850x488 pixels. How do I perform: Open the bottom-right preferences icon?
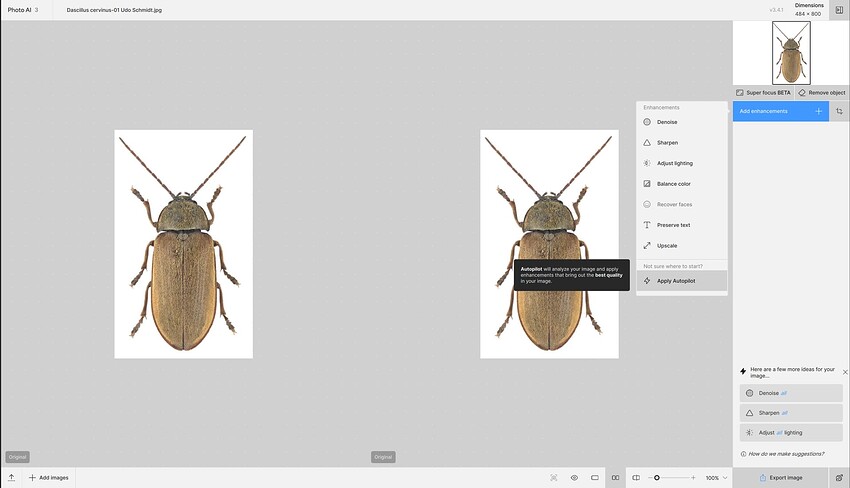[839, 478]
